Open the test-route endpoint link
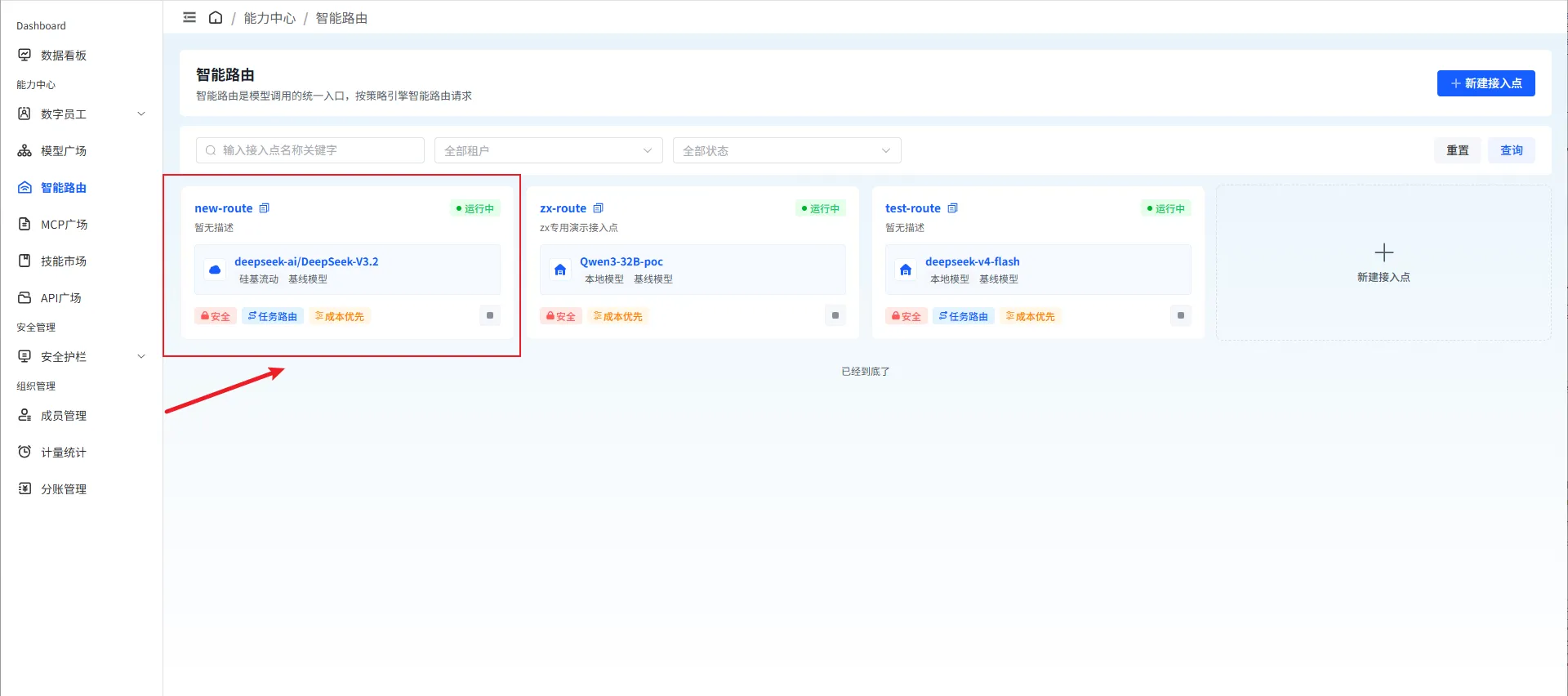The width and height of the screenshot is (1568, 696). tap(913, 208)
